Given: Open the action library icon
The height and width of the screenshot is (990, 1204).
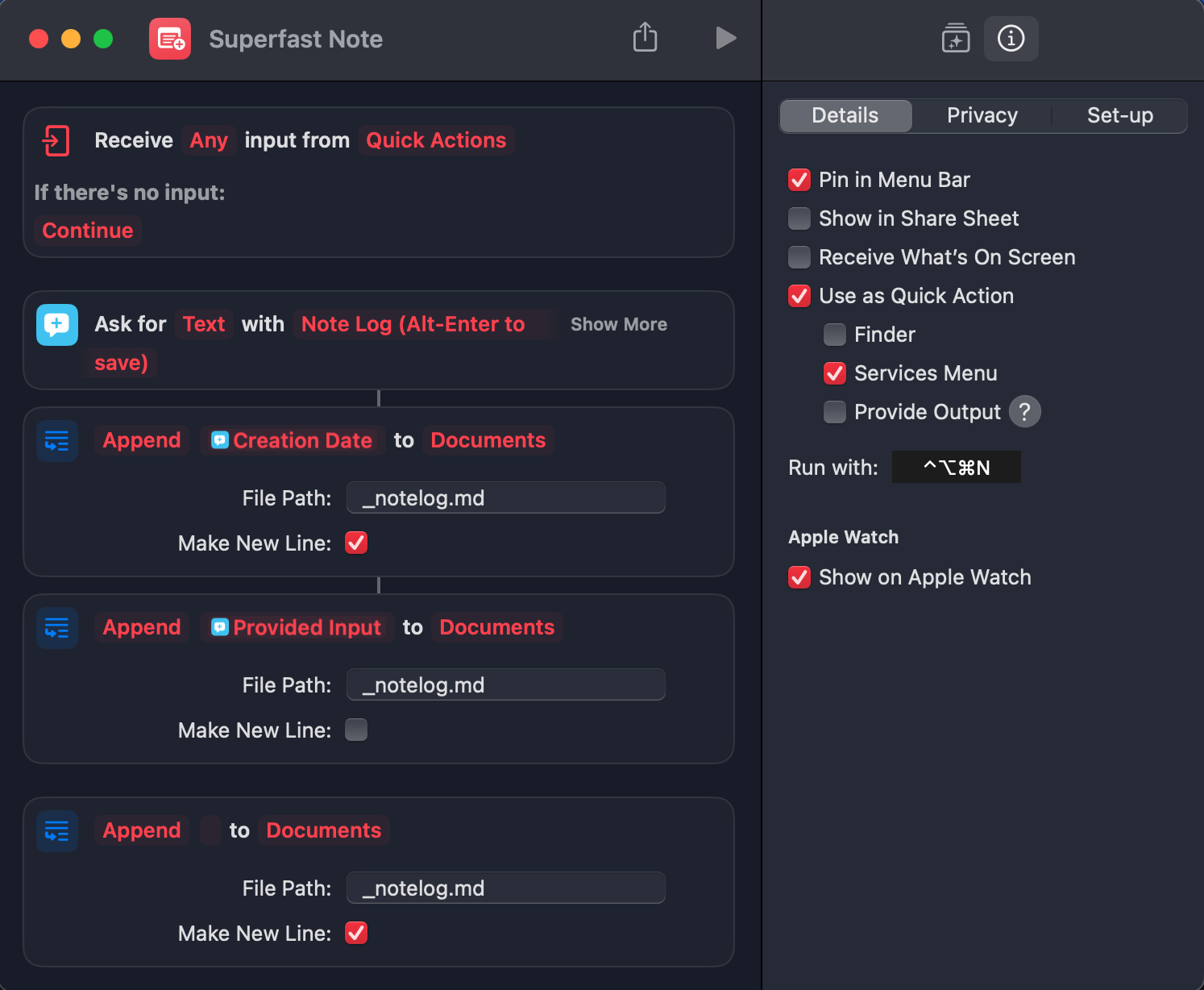Looking at the screenshot, I should tap(956, 38).
